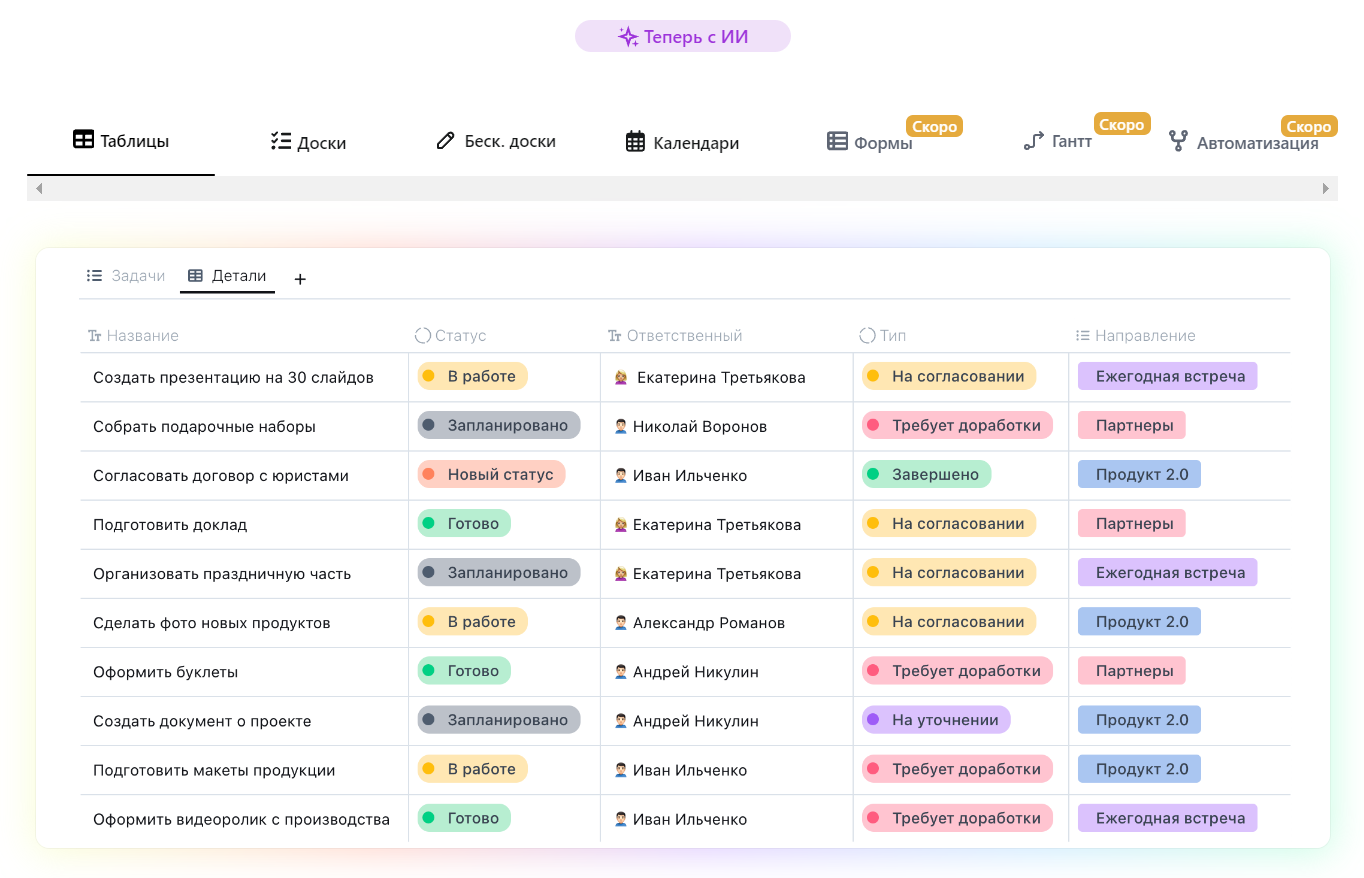
Task: Open the Завершено type dropdown
Action: [925, 474]
